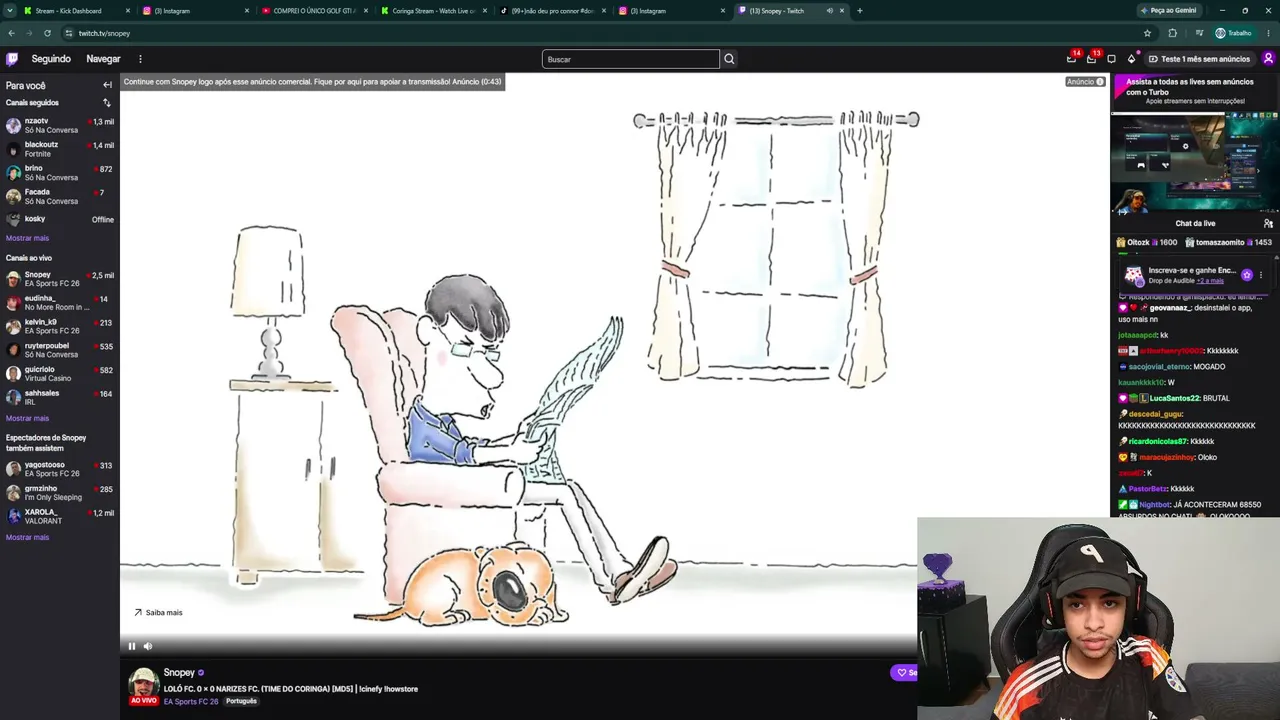Open nzaotv's avatar in followed channels
This screenshot has width=1280, height=720.
pyautogui.click(x=13, y=125)
